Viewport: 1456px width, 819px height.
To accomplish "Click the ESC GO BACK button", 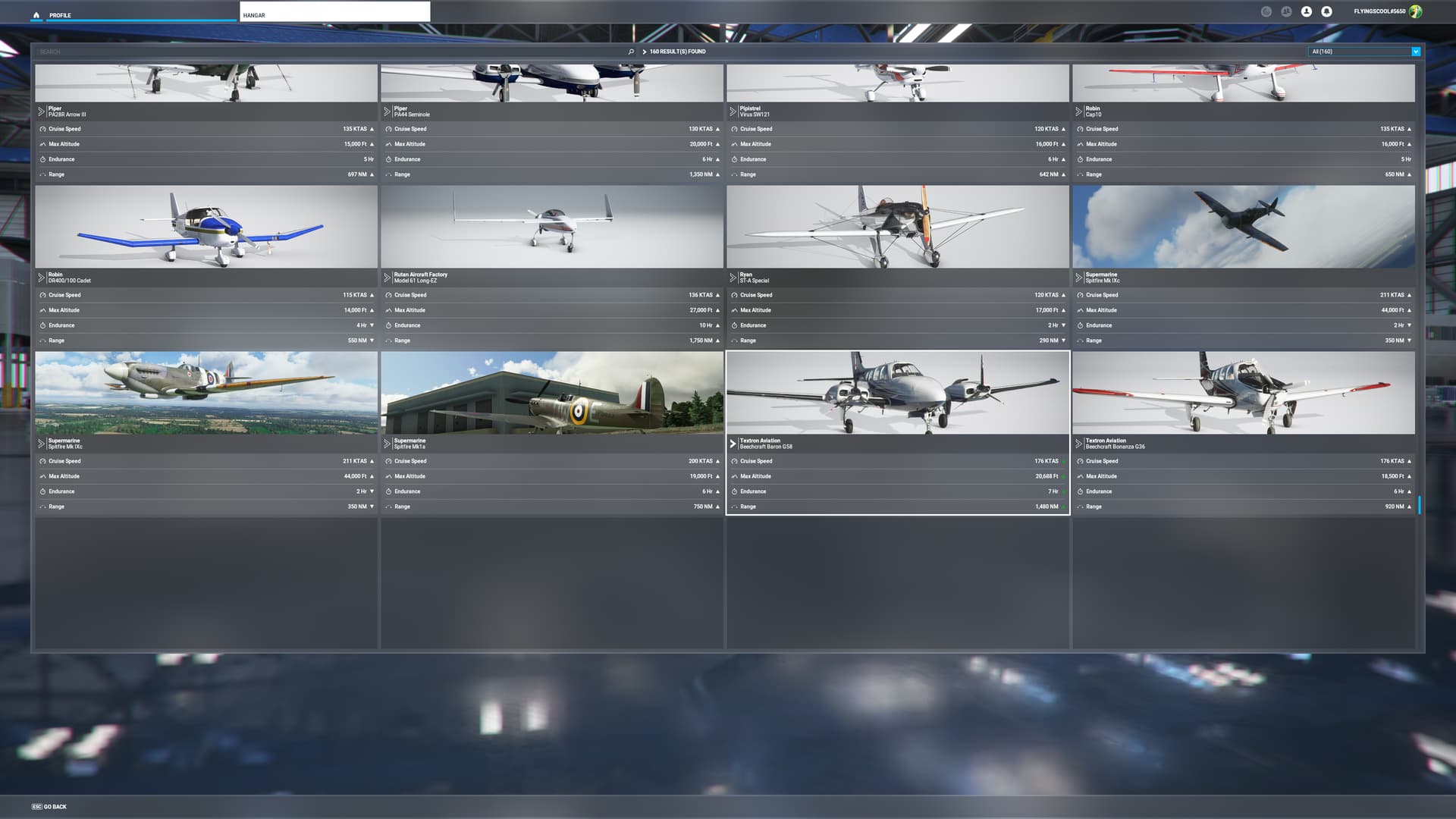I will (49, 807).
